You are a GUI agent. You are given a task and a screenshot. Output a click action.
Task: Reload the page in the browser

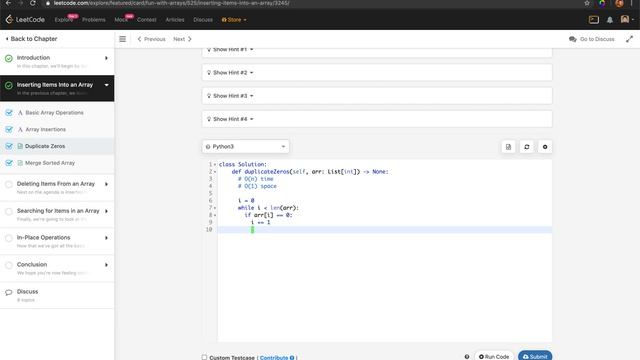click(x=33, y=3)
